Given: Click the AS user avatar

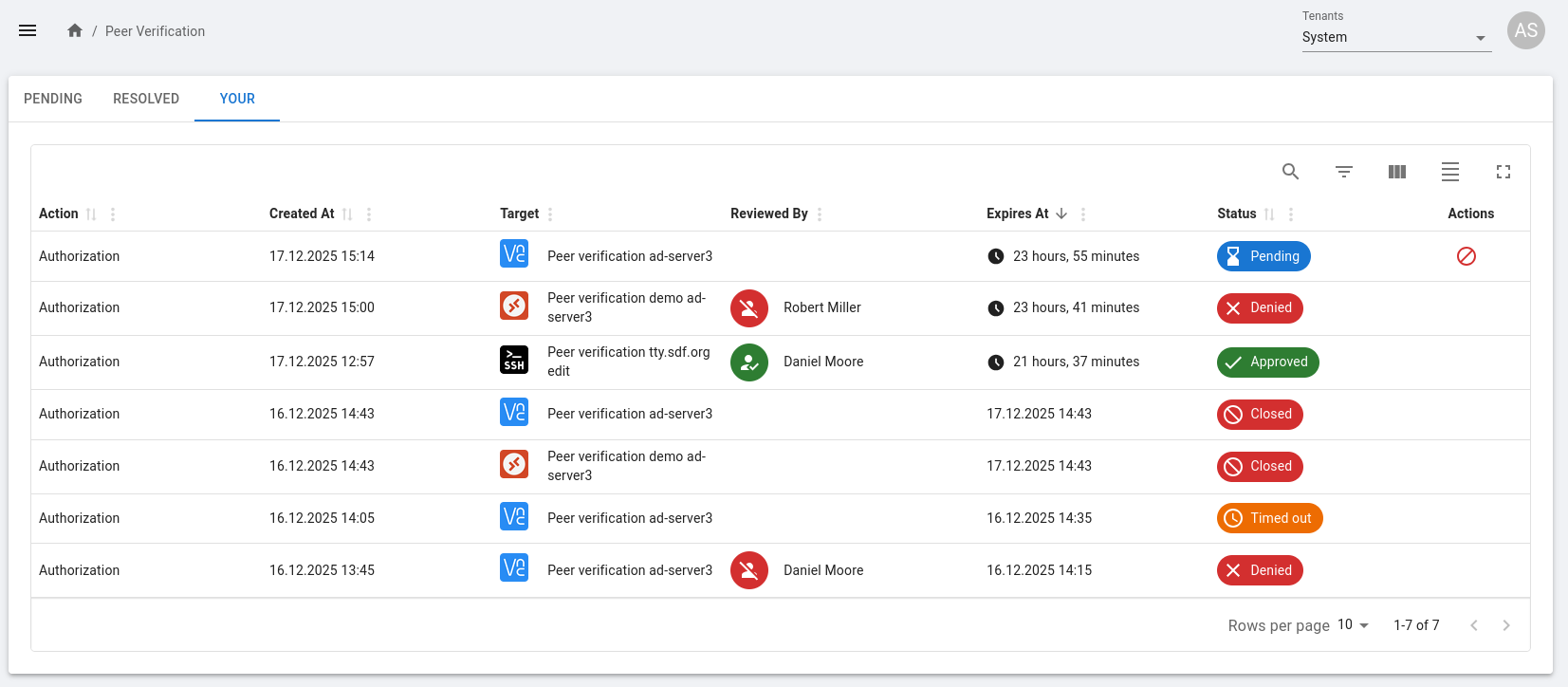Looking at the screenshot, I should click(1525, 30).
